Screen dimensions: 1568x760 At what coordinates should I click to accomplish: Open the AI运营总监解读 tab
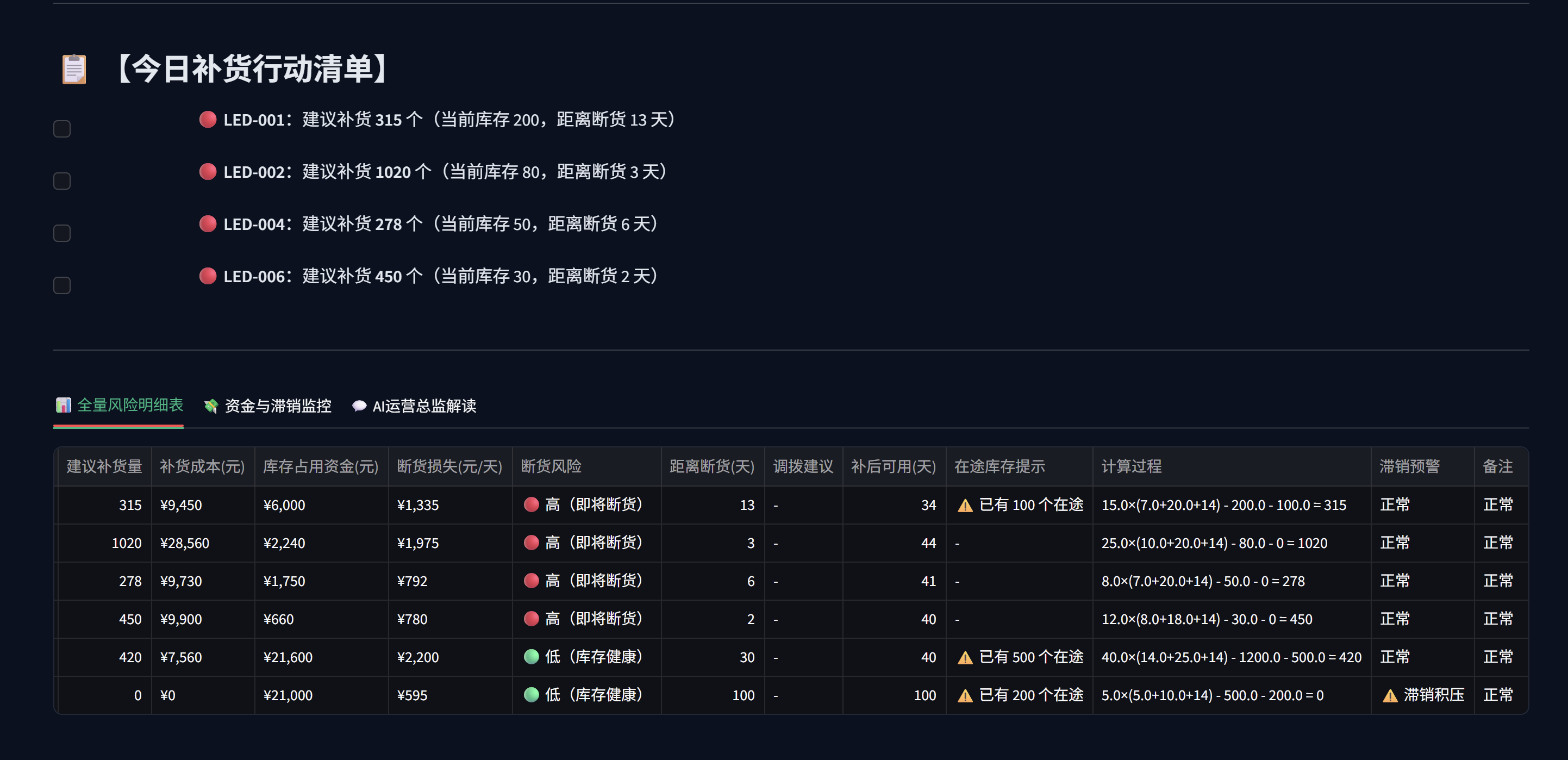414,406
